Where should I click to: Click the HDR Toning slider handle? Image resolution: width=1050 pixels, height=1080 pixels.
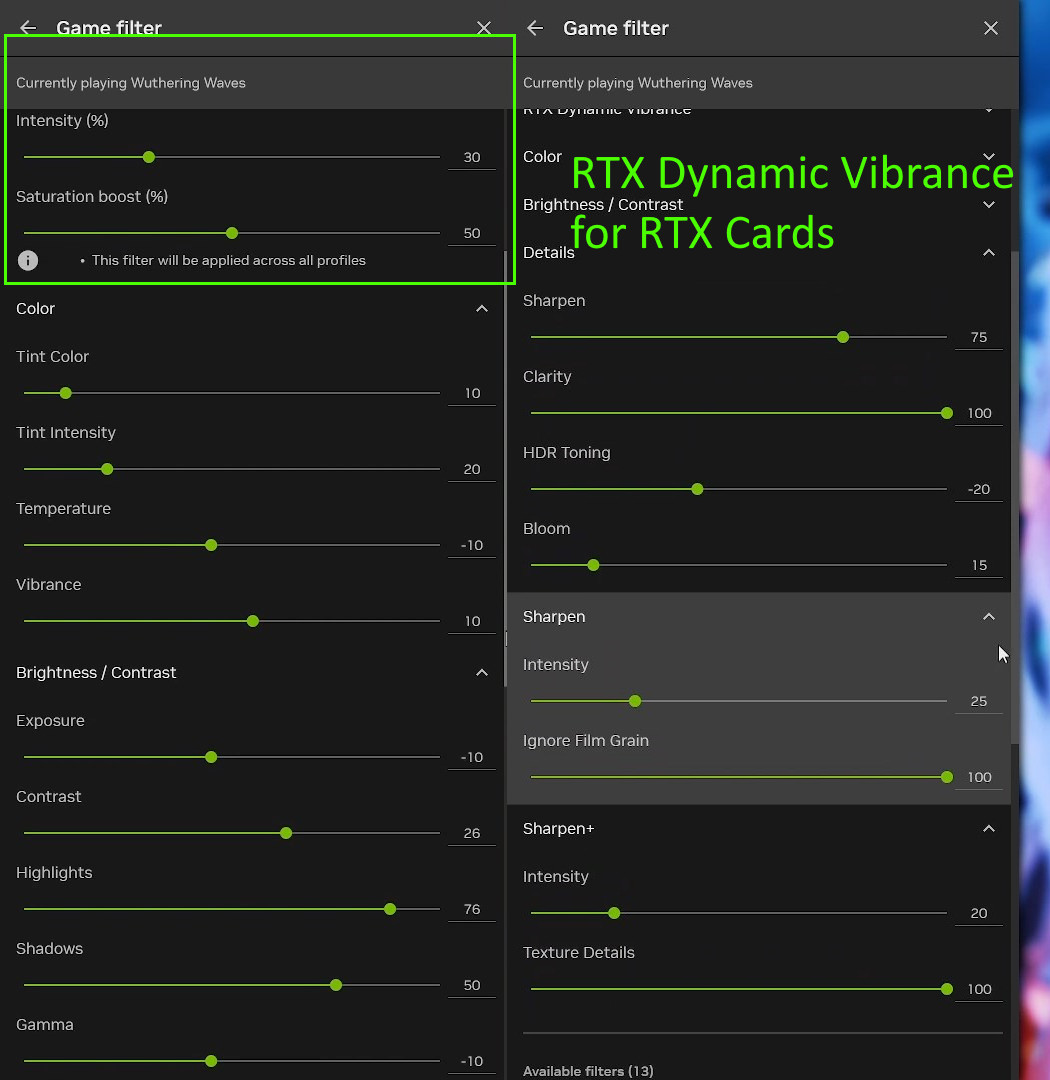click(x=697, y=489)
